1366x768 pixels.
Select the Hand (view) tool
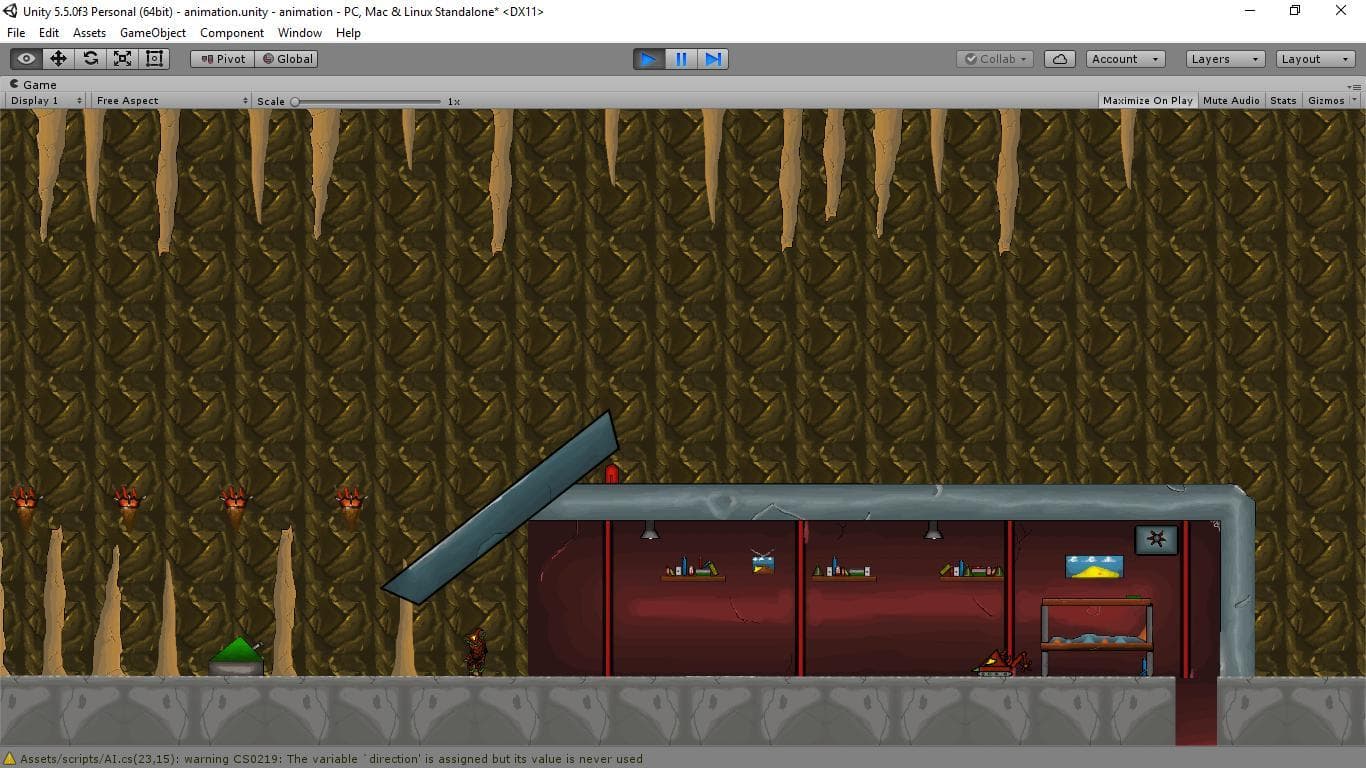(x=26, y=59)
